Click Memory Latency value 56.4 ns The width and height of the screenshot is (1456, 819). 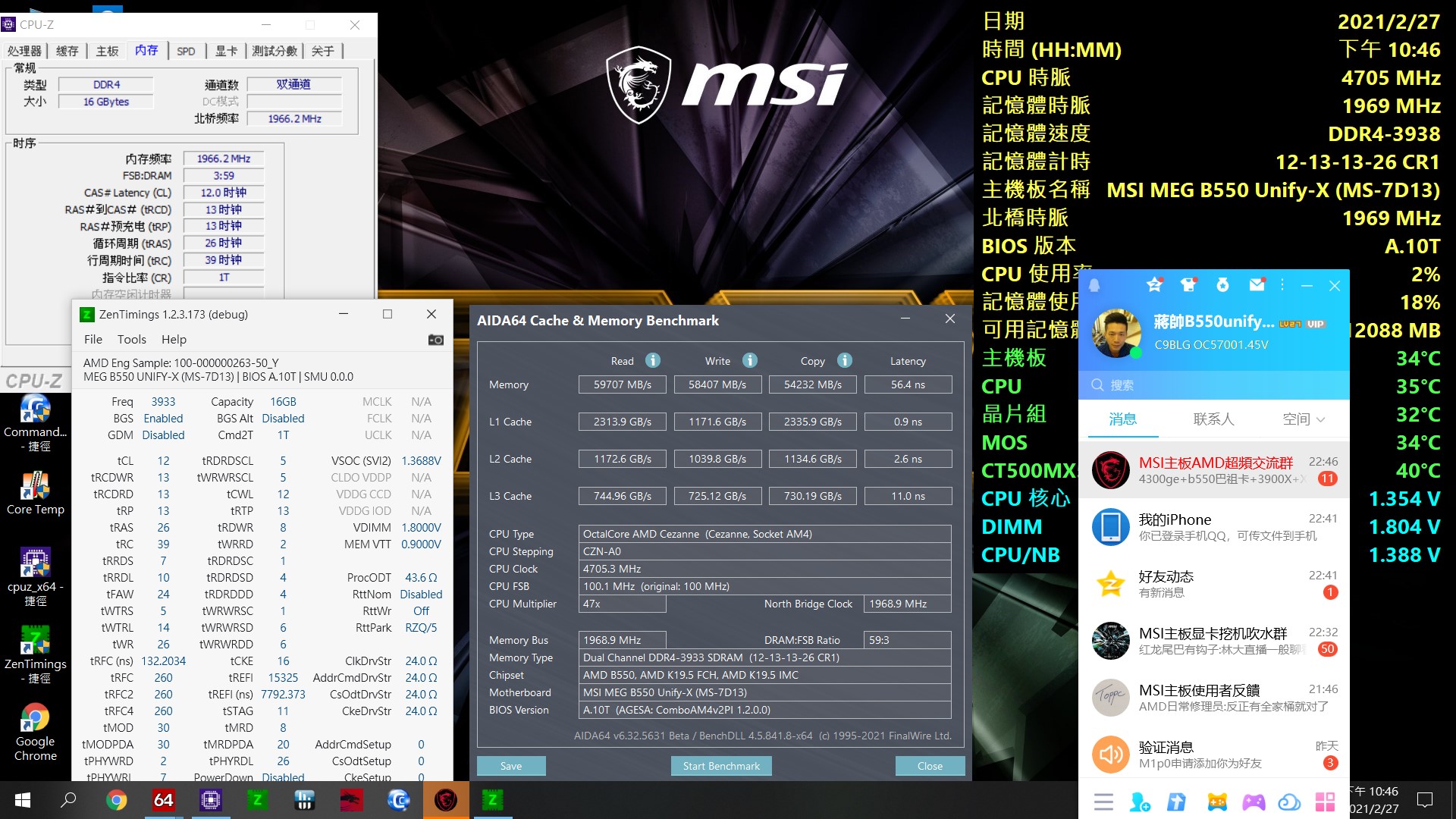[x=908, y=384]
